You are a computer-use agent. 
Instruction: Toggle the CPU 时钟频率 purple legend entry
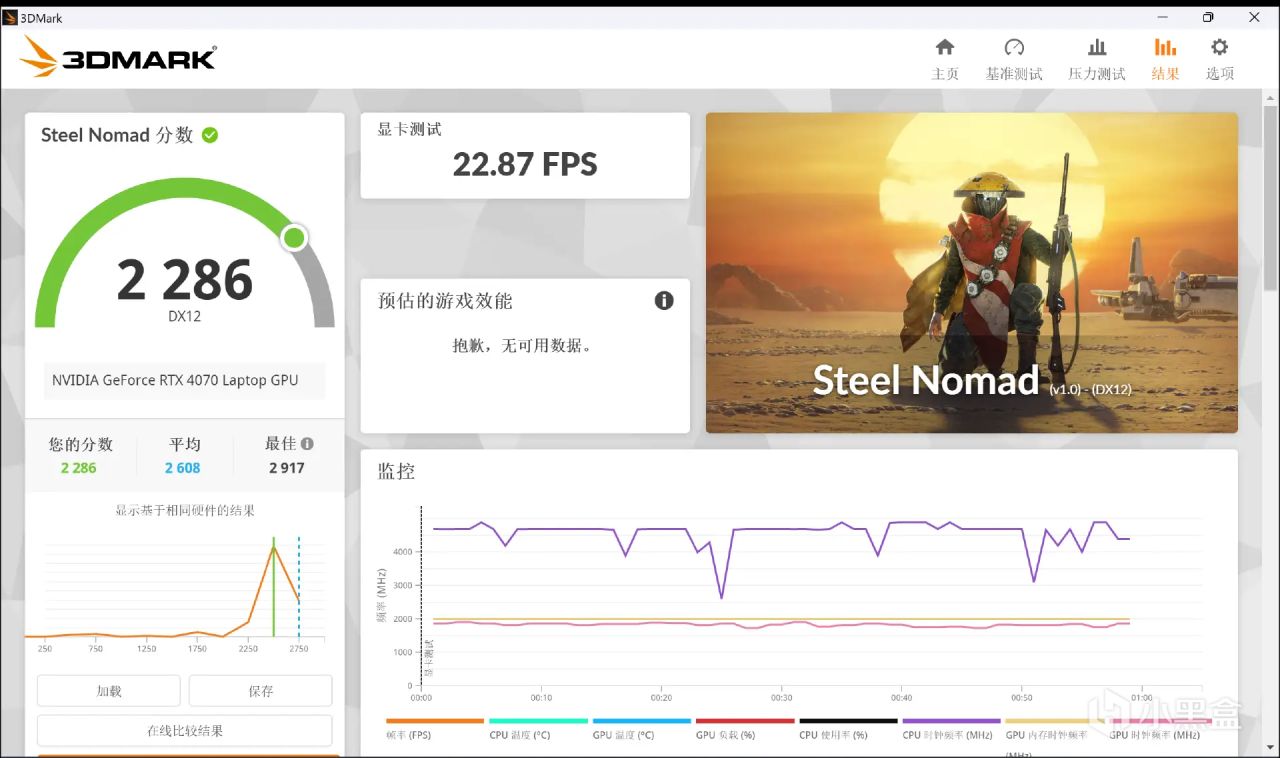[951, 728]
